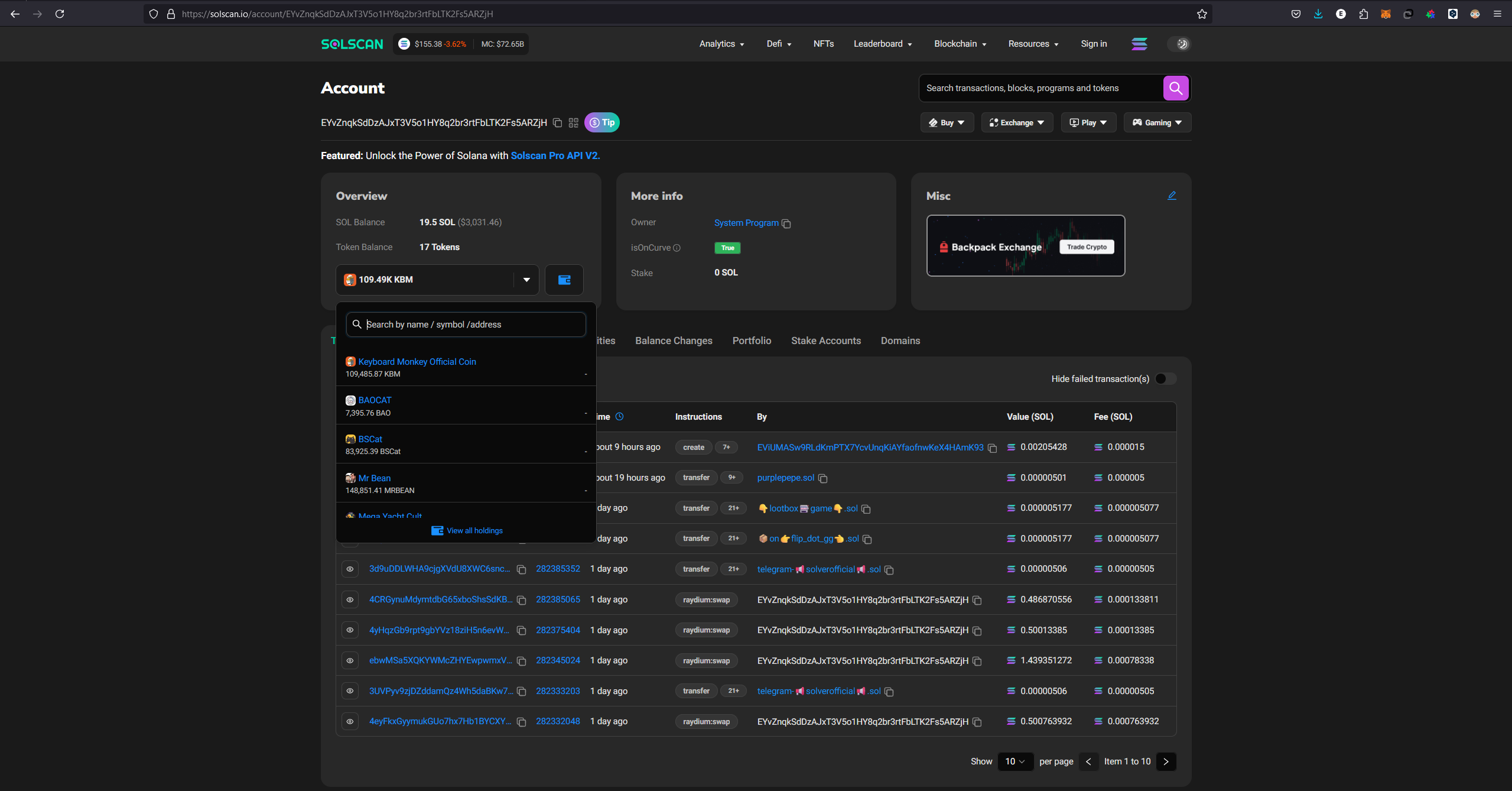Switch to Balance Changes tab
The image size is (1512, 791).
click(x=674, y=341)
